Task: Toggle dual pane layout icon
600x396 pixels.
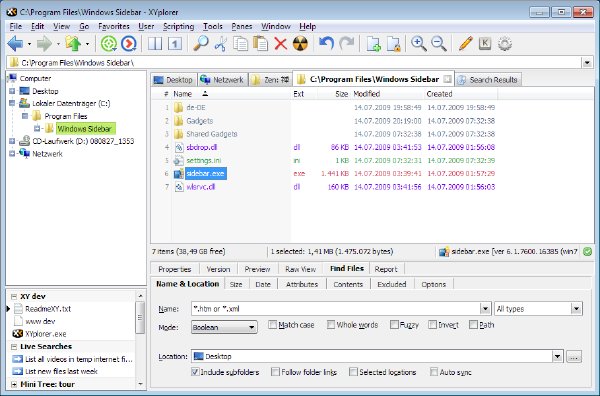Action: click(x=155, y=44)
